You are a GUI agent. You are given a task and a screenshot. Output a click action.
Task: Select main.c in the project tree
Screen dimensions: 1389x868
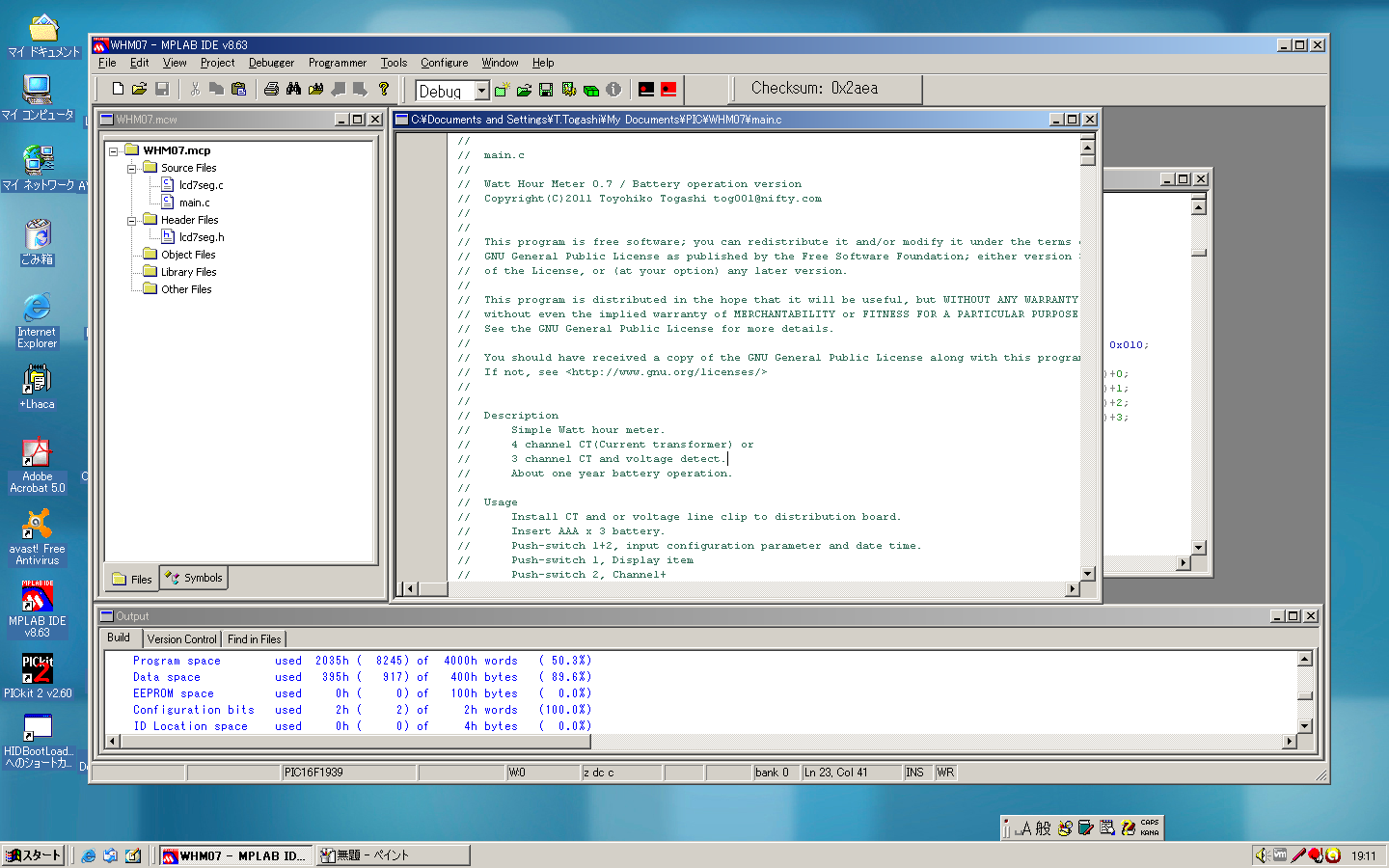tap(194, 203)
